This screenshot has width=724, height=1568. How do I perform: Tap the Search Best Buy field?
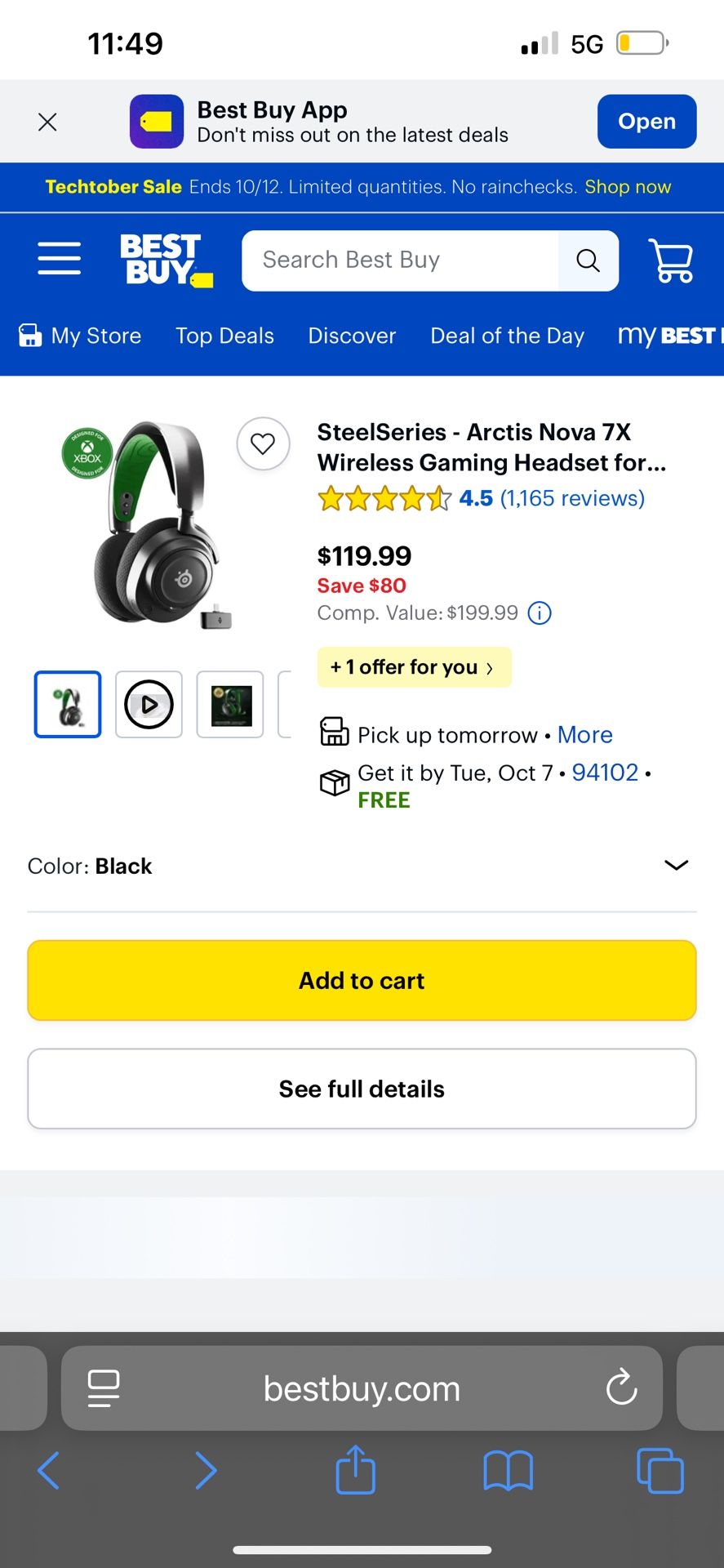(x=400, y=261)
